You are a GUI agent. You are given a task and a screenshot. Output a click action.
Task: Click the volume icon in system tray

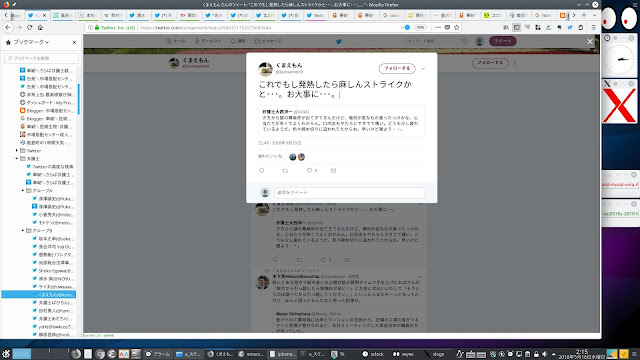544,354
